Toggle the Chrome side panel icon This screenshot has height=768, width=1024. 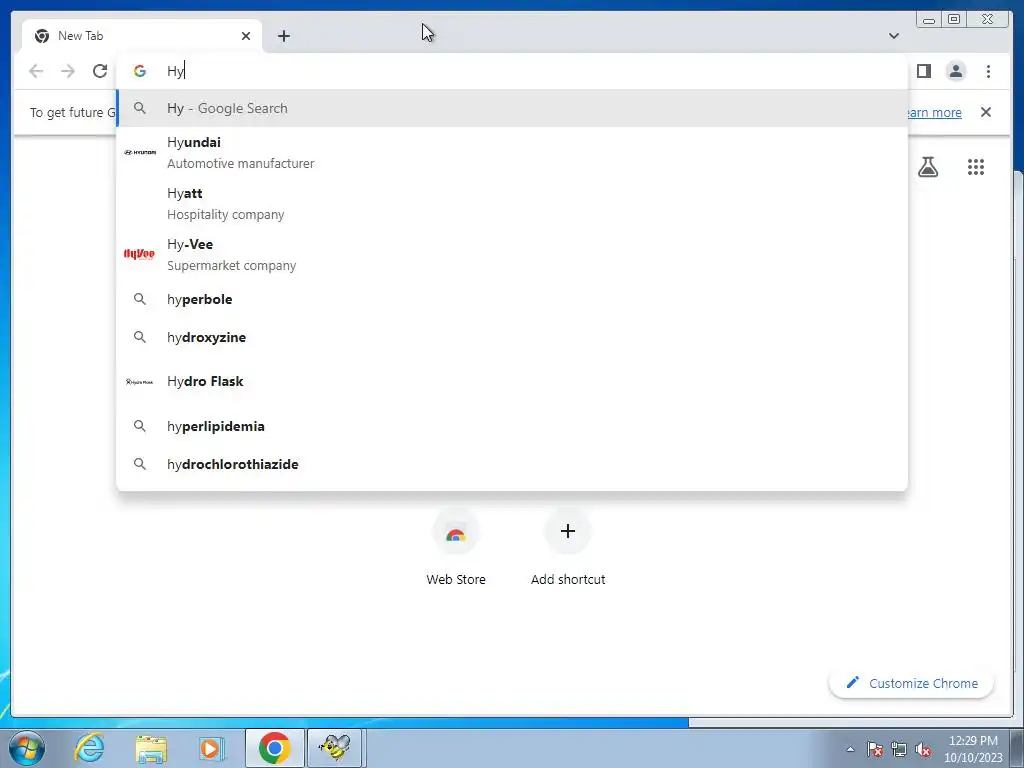click(x=923, y=71)
